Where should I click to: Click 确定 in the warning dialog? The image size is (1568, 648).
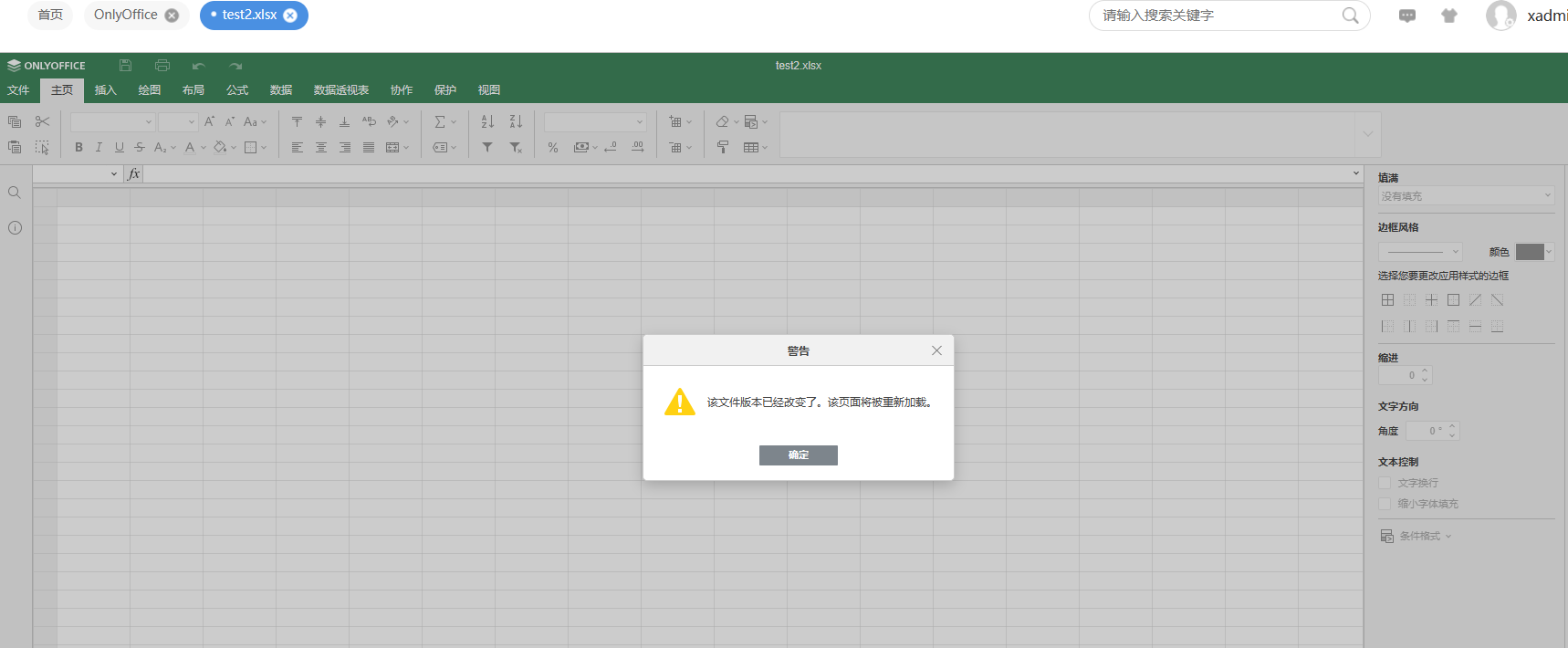coord(798,455)
